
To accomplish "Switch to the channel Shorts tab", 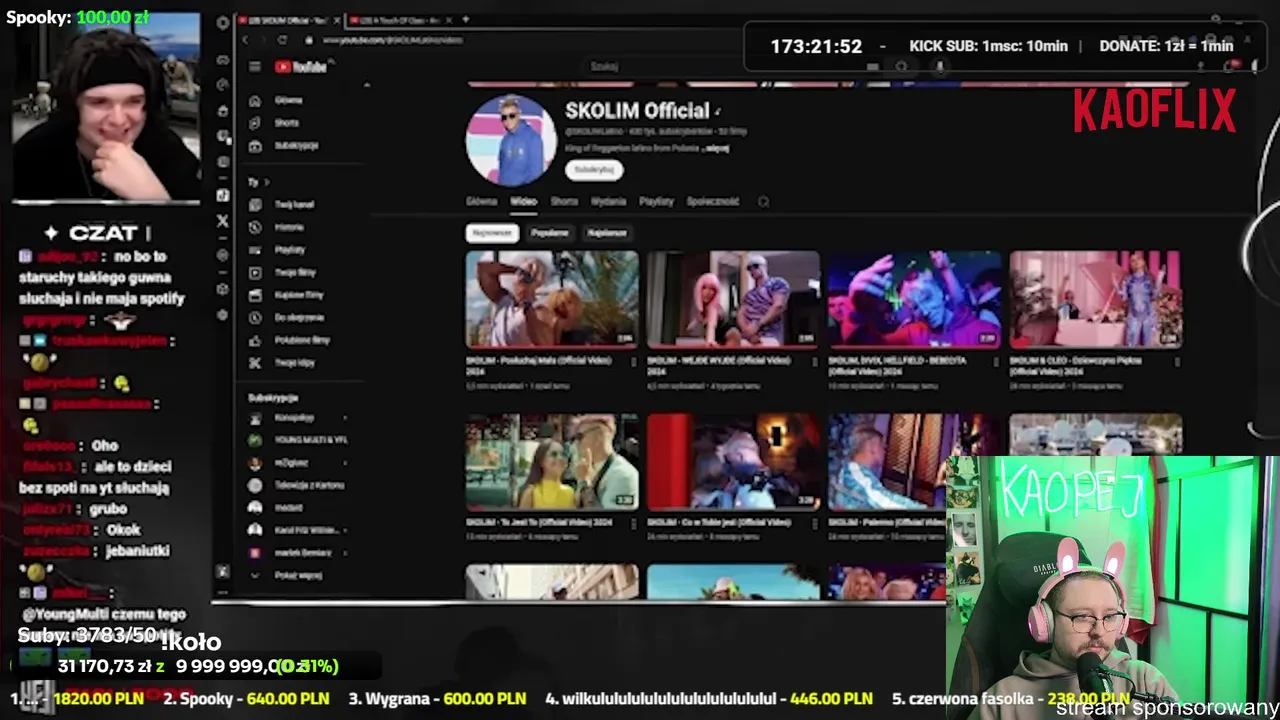I will pos(564,201).
